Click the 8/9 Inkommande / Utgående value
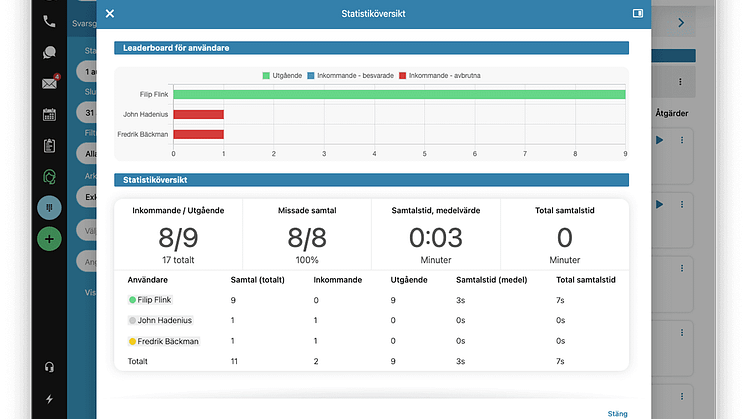Image resolution: width=746 pixels, height=419 pixels. (x=178, y=238)
